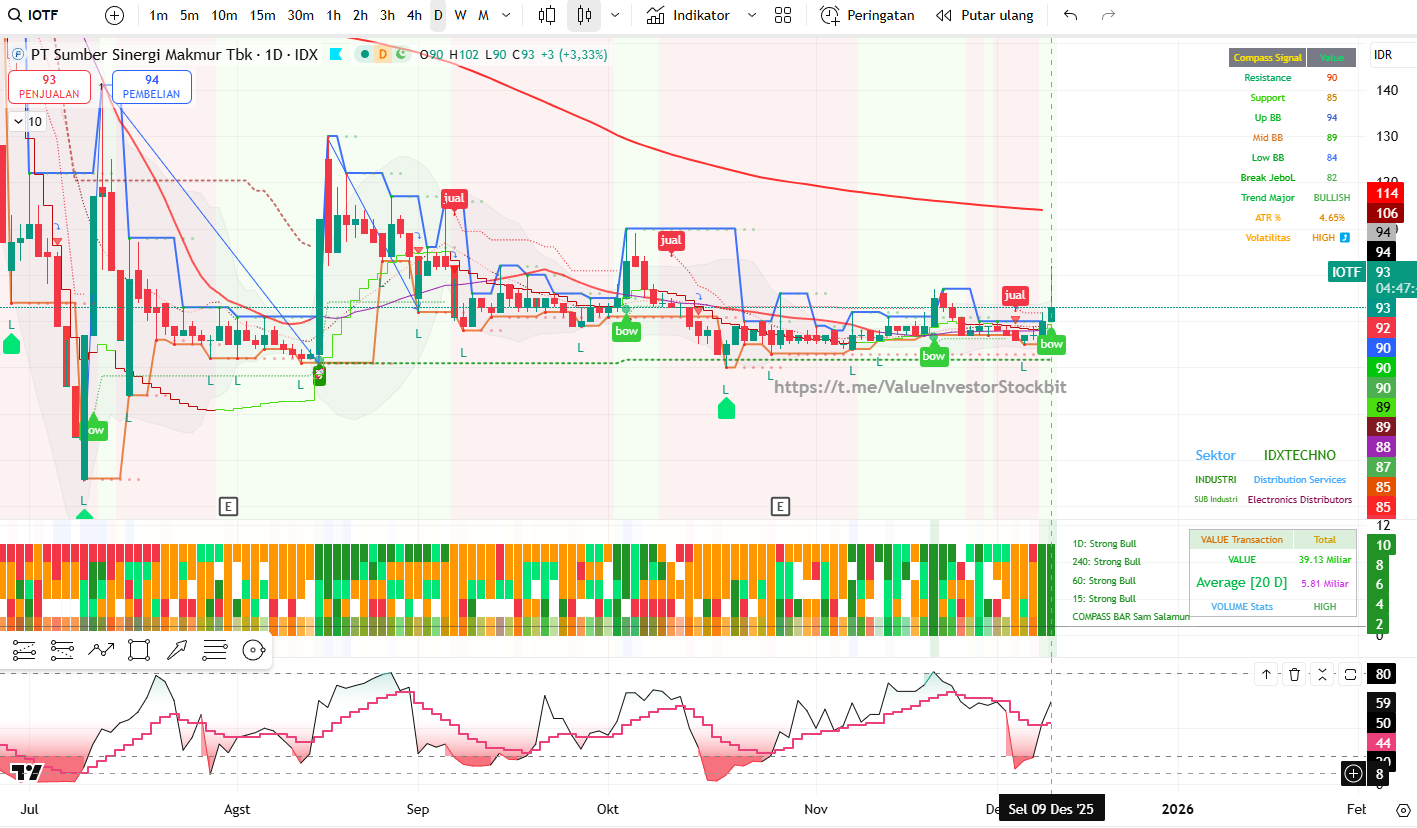Viewport: 1417px width, 828px height.
Task: Open the chart type dropdown arrow
Action: tap(614, 15)
